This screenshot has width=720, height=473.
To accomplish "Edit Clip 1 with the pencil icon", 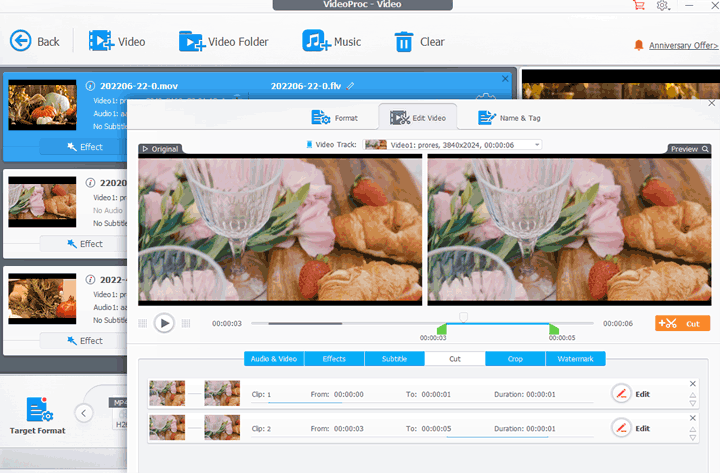I will click(621, 394).
